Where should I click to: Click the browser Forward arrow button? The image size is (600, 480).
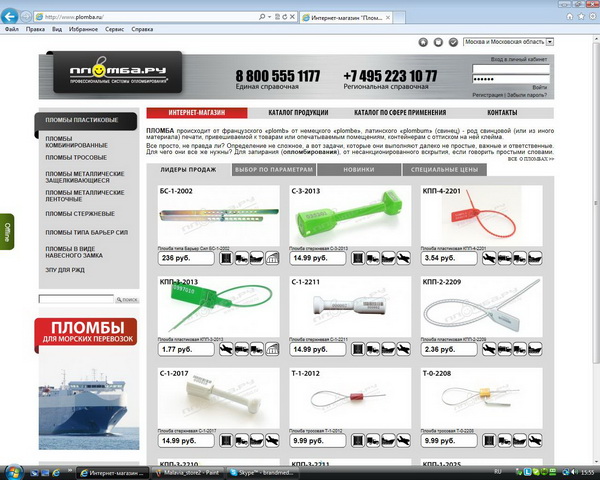(26, 16)
